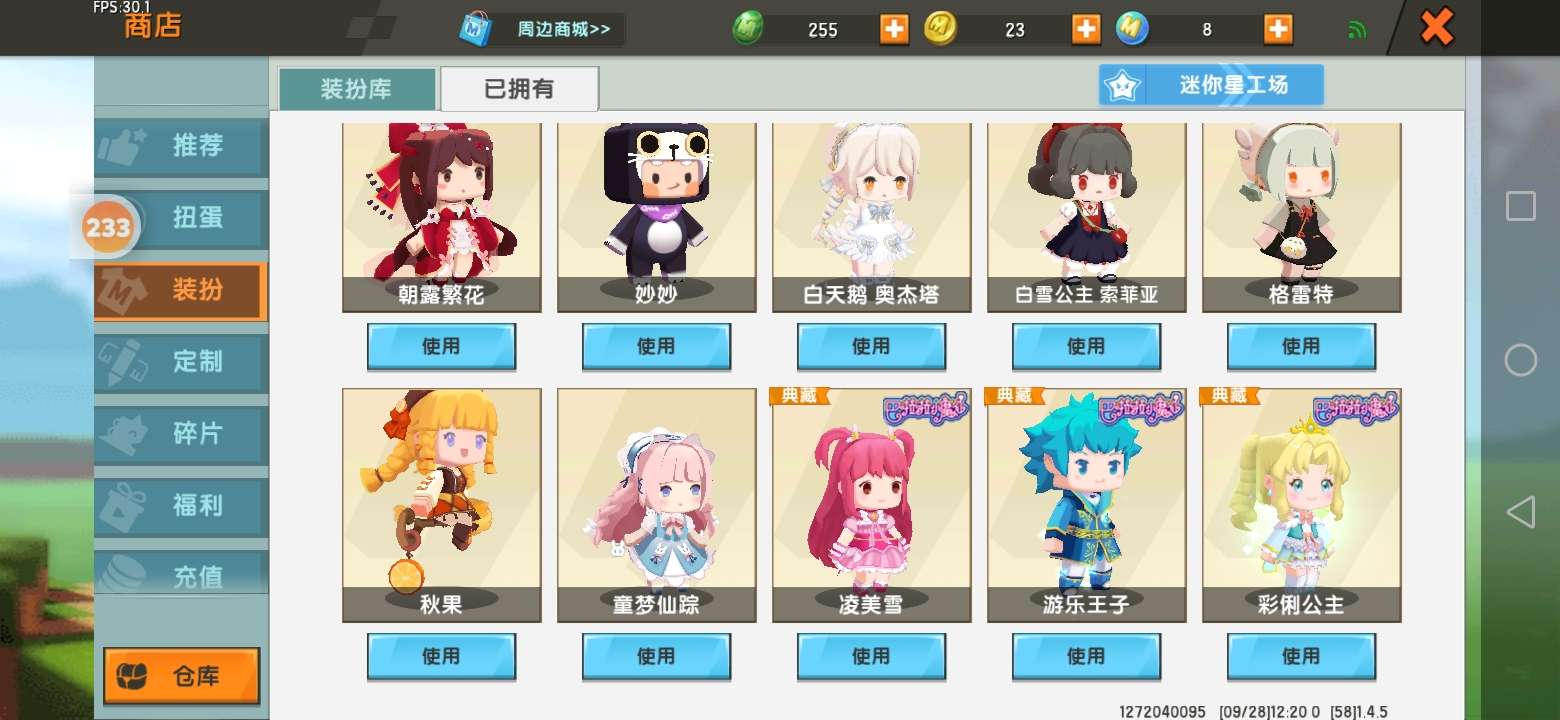Open the 扭蛋 gacha sidebar item
Screen dimensions: 1560x720
click(x=181, y=218)
